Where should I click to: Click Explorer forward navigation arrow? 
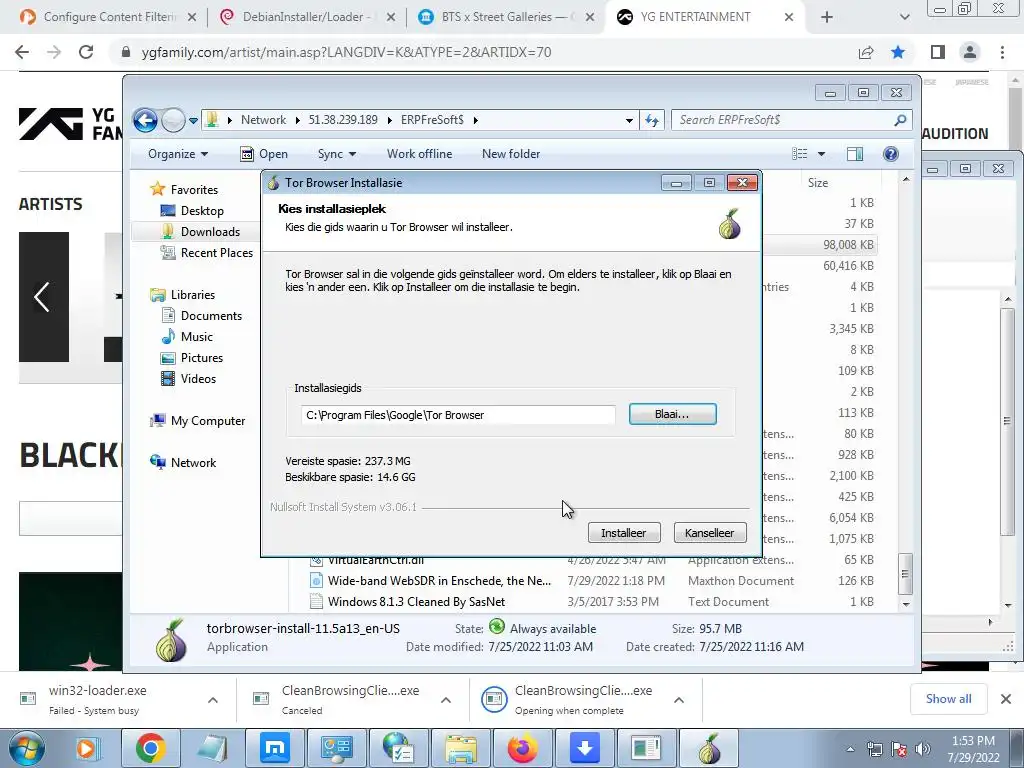pos(172,120)
